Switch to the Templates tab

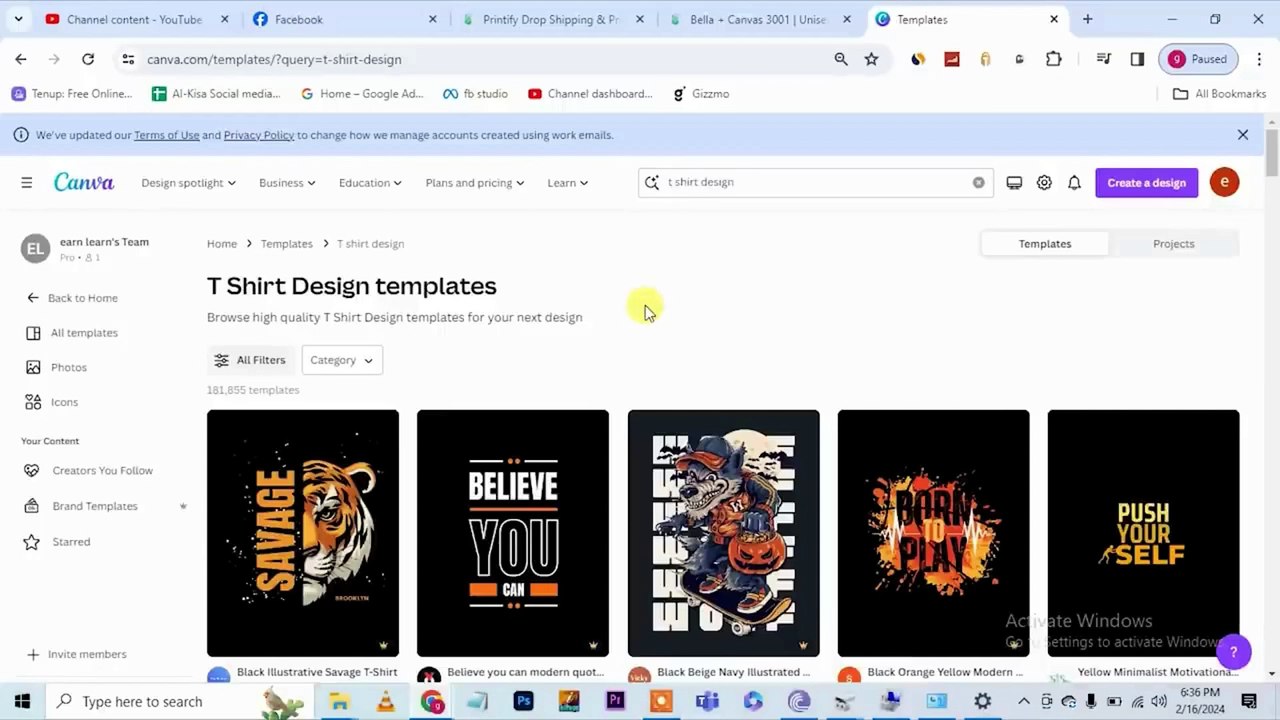[1045, 244]
